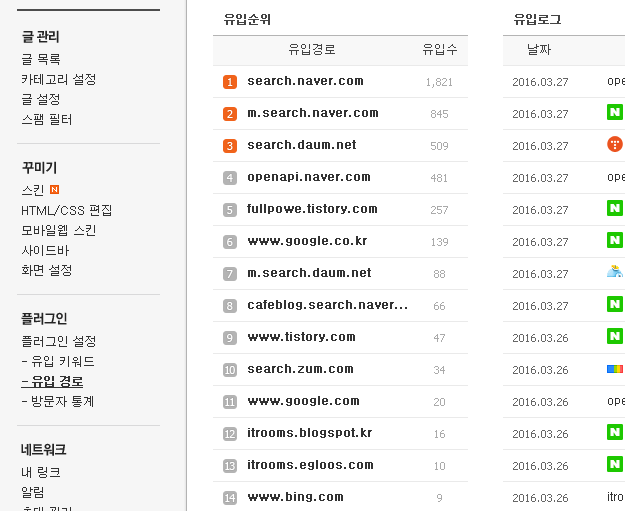625x511 pixels.
Task: Select m.search.daum.net referrer
Action: 309,273
